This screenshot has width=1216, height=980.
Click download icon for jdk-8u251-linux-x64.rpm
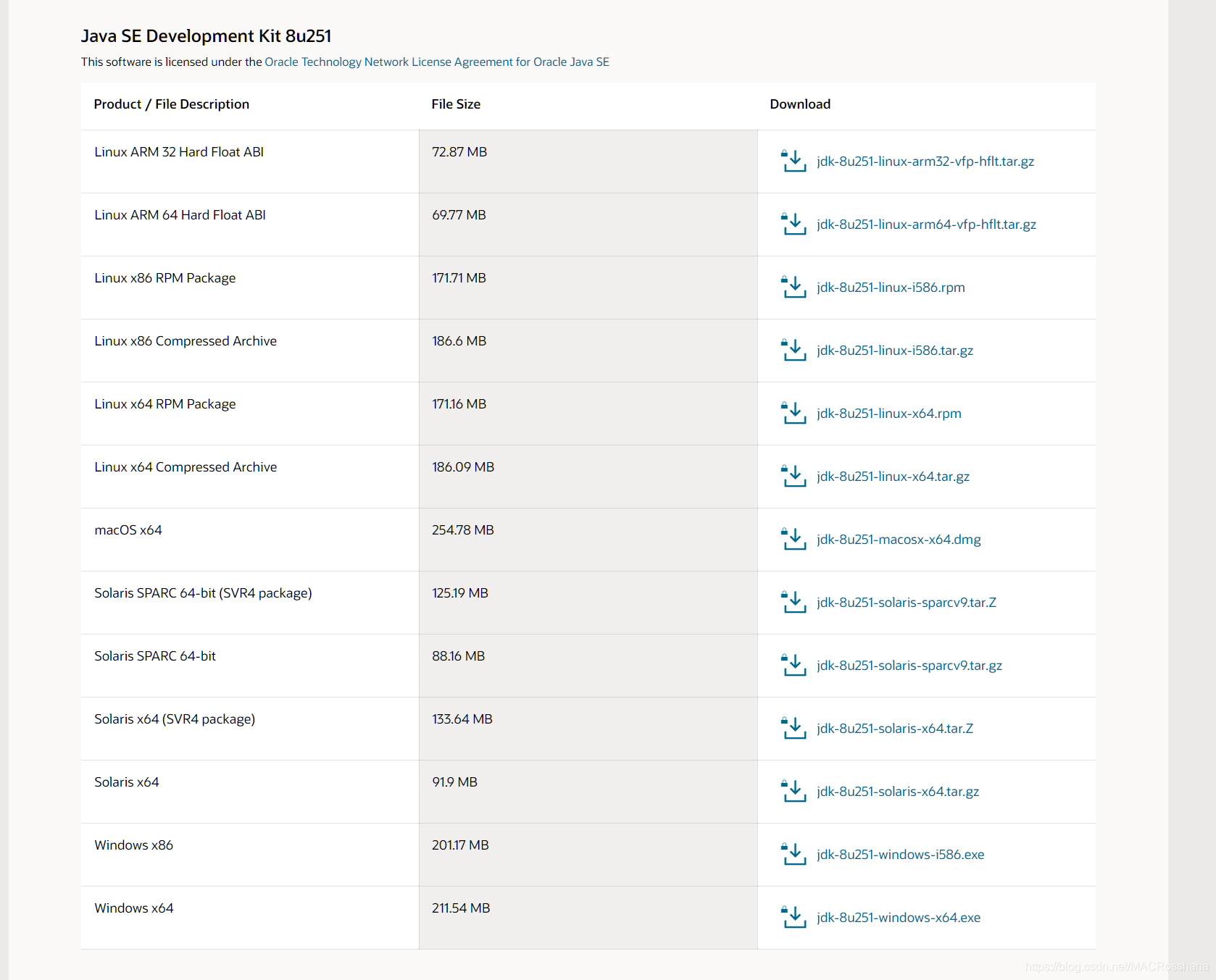point(794,413)
